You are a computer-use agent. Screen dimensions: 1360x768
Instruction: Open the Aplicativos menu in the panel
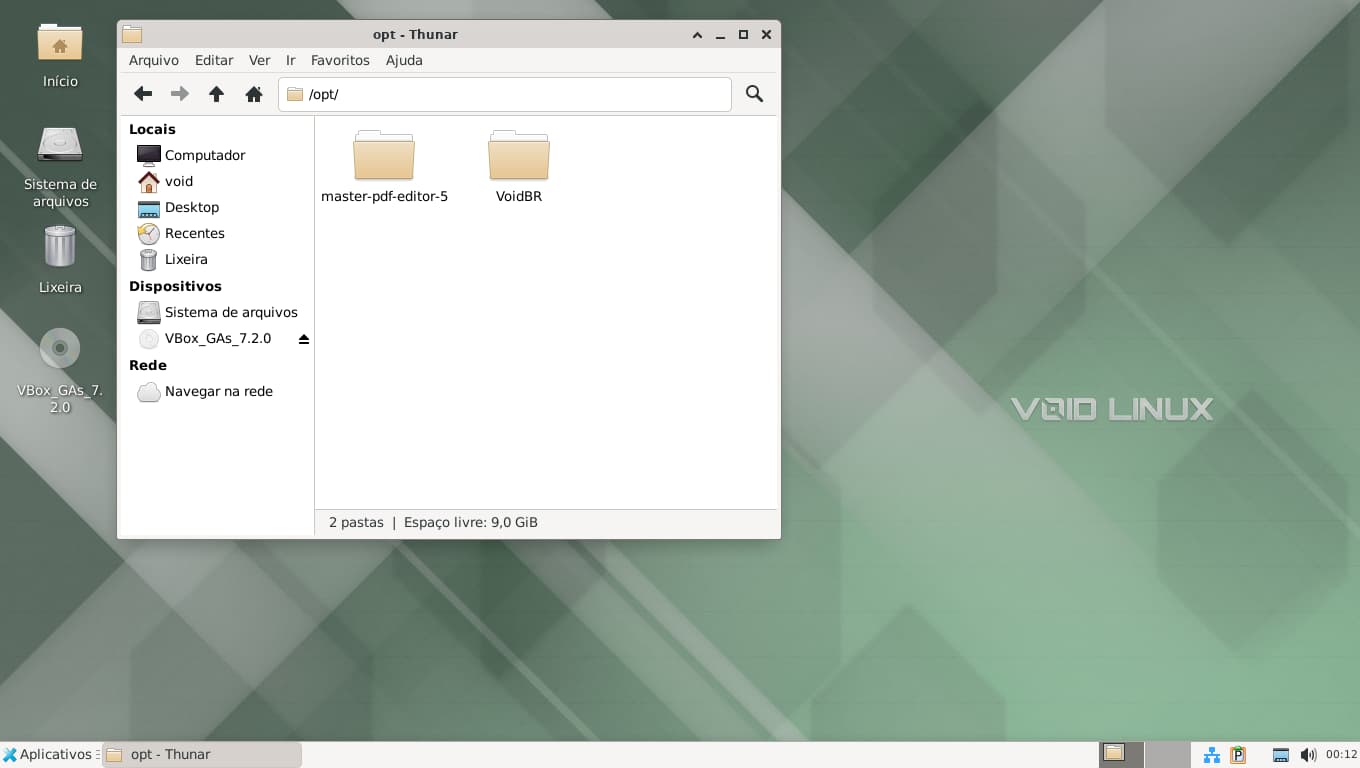point(47,755)
